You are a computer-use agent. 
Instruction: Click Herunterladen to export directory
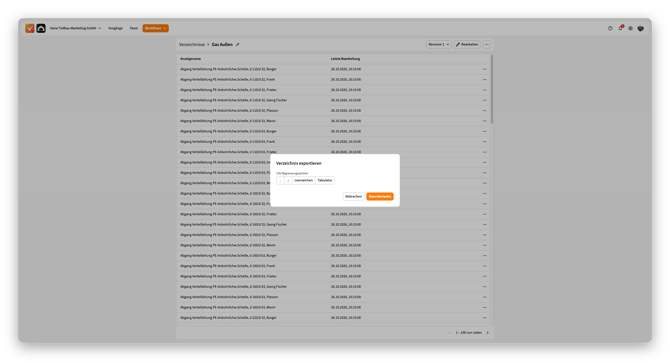(x=380, y=196)
